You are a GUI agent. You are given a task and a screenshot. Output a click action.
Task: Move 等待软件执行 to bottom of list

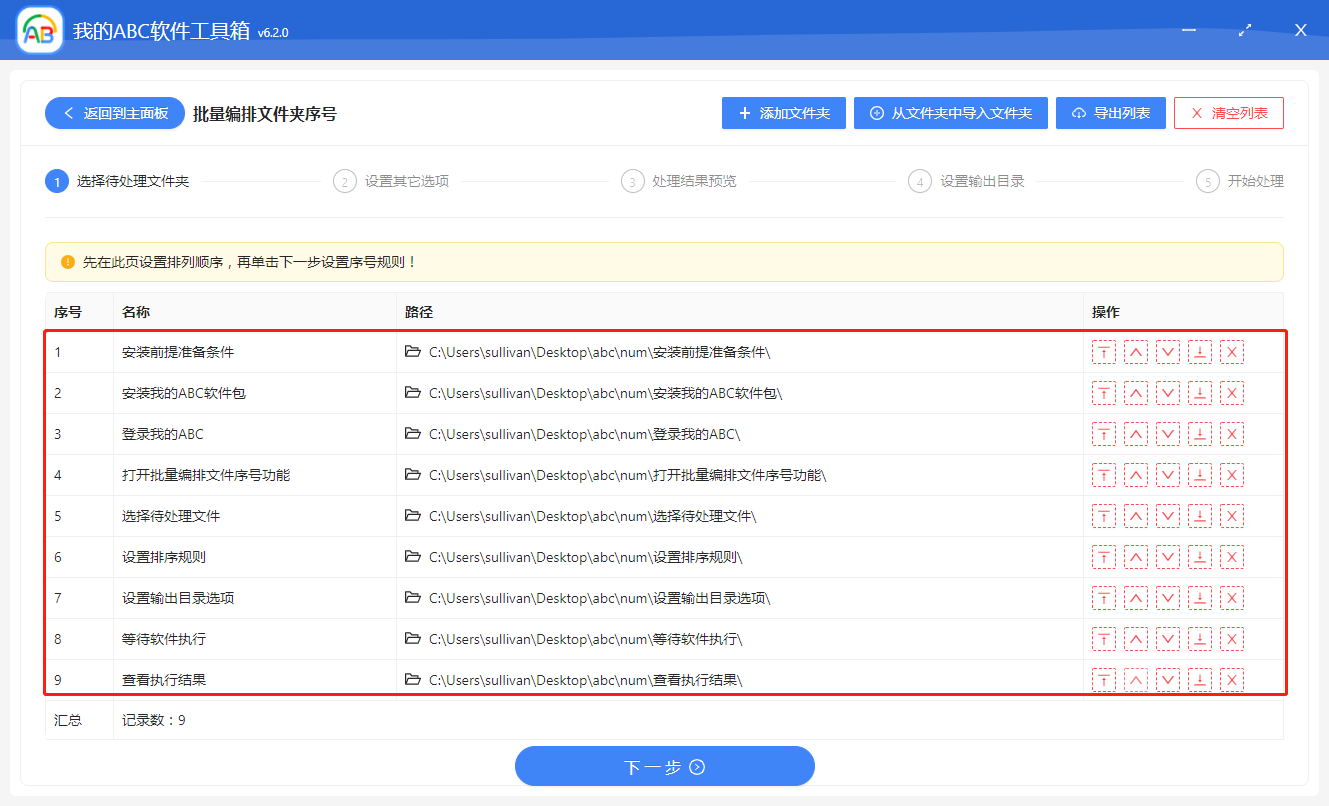[x=1199, y=639]
